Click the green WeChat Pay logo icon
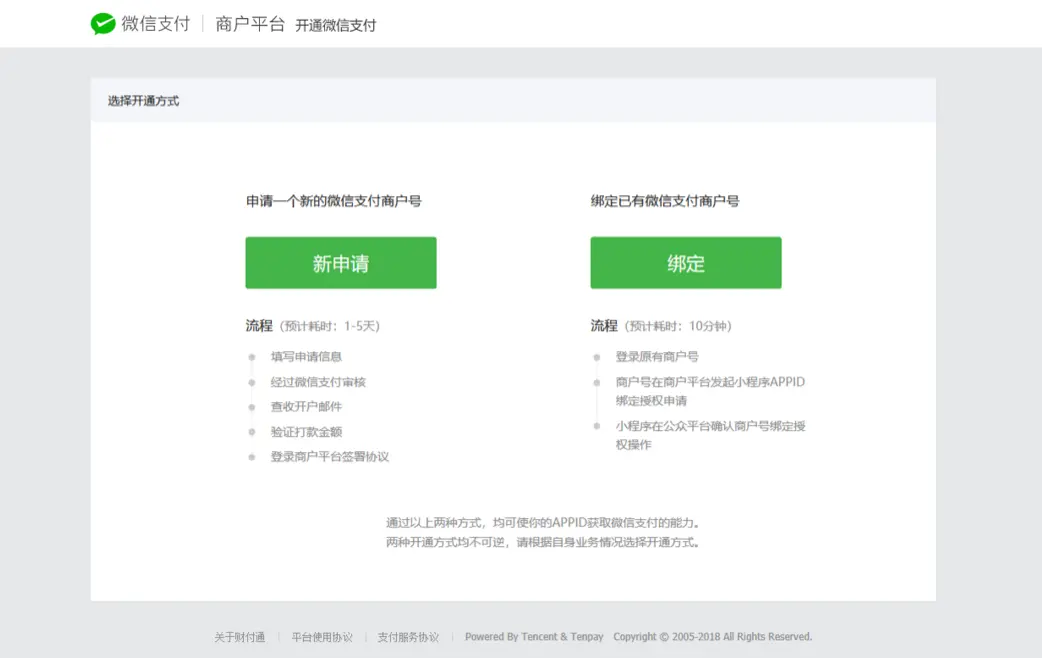Image resolution: width=1042 pixels, height=658 pixels. pos(103,23)
